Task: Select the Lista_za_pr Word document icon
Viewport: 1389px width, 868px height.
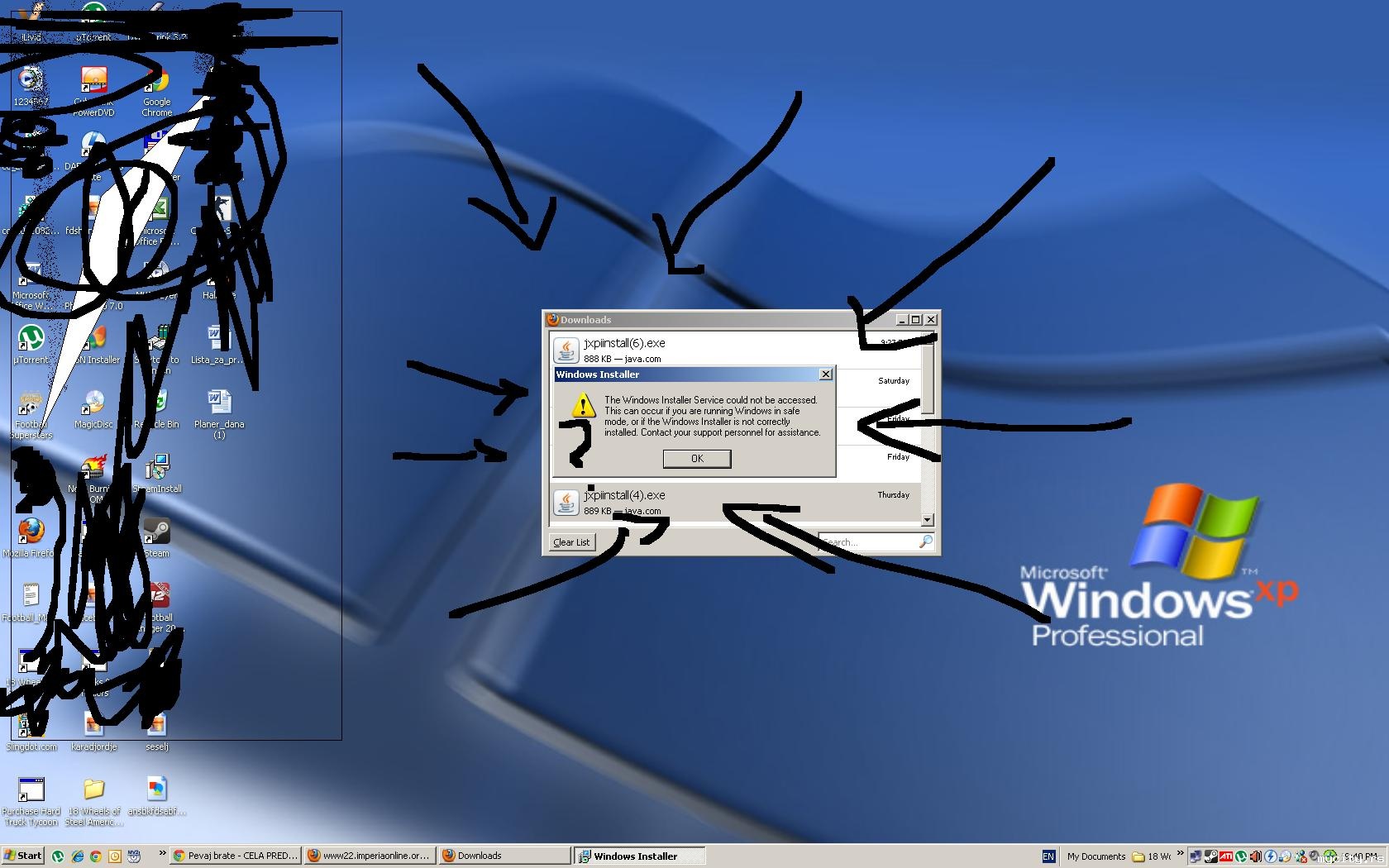Action: (x=218, y=345)
